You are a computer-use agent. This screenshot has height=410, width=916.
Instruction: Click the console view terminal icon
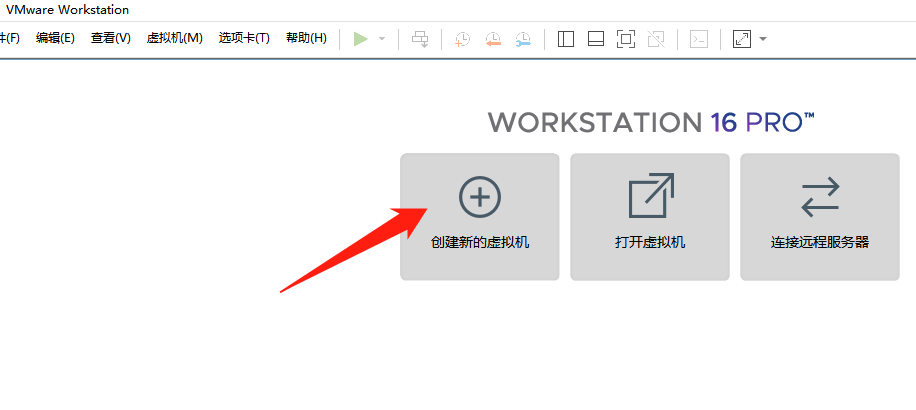coord(699,39)
